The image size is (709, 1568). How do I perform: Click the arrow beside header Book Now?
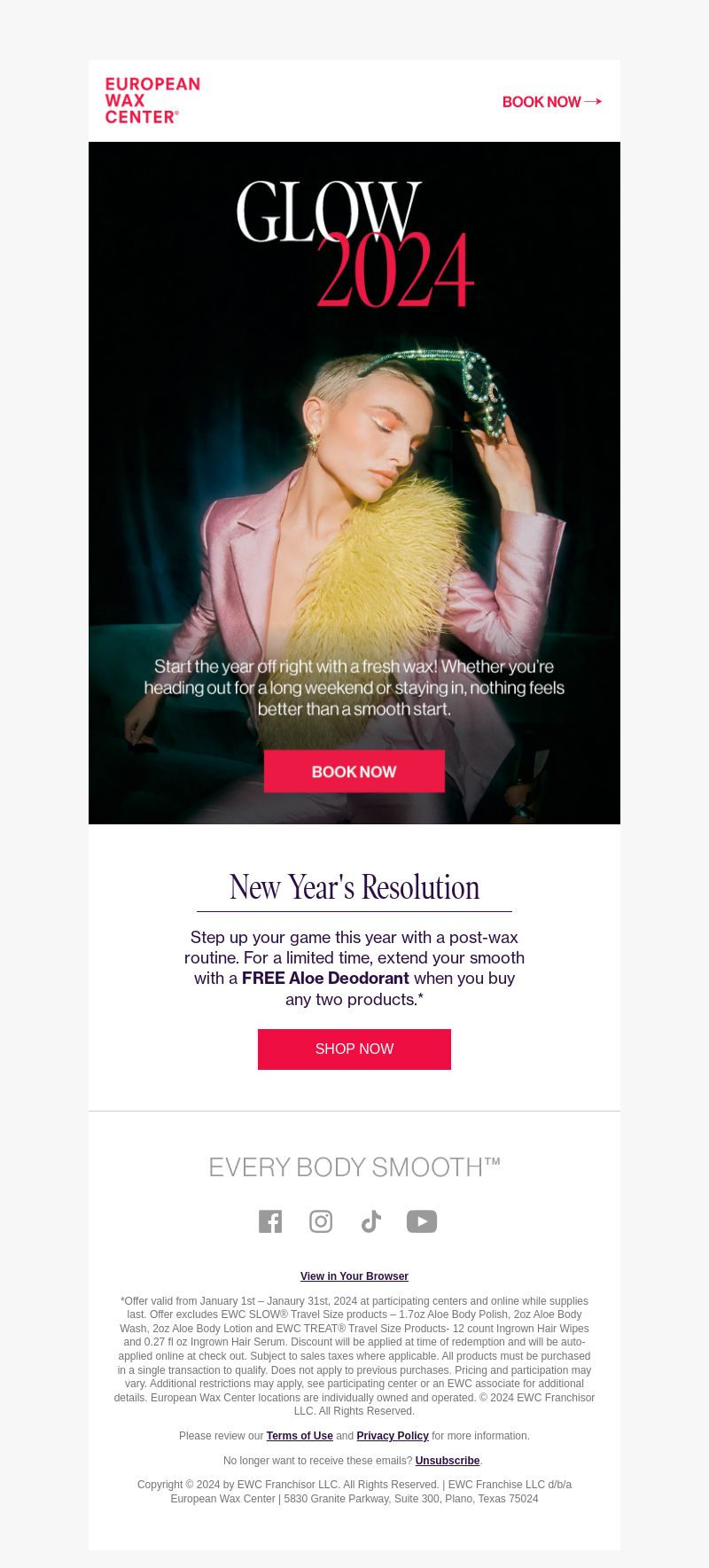(x=594, y=102)
